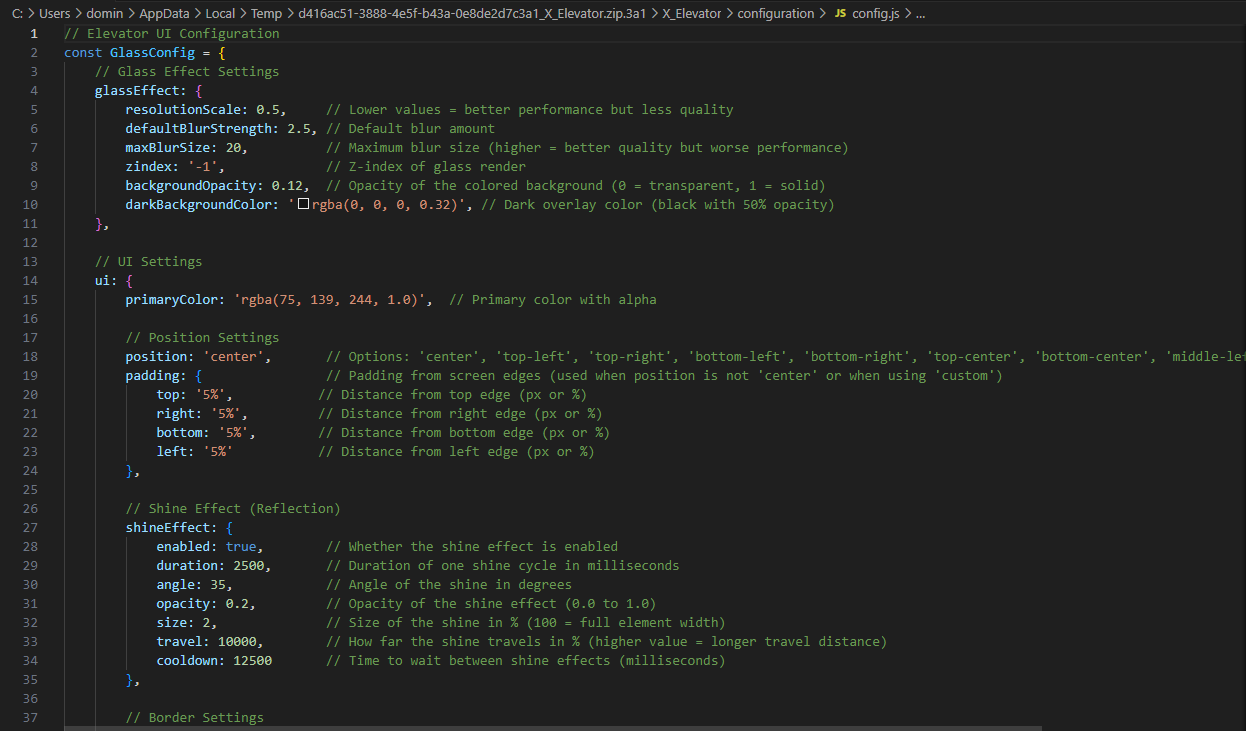Screen dimensions: 1246x731
Task: Select line number 10 in the gutter
Action: click(30, 205)
